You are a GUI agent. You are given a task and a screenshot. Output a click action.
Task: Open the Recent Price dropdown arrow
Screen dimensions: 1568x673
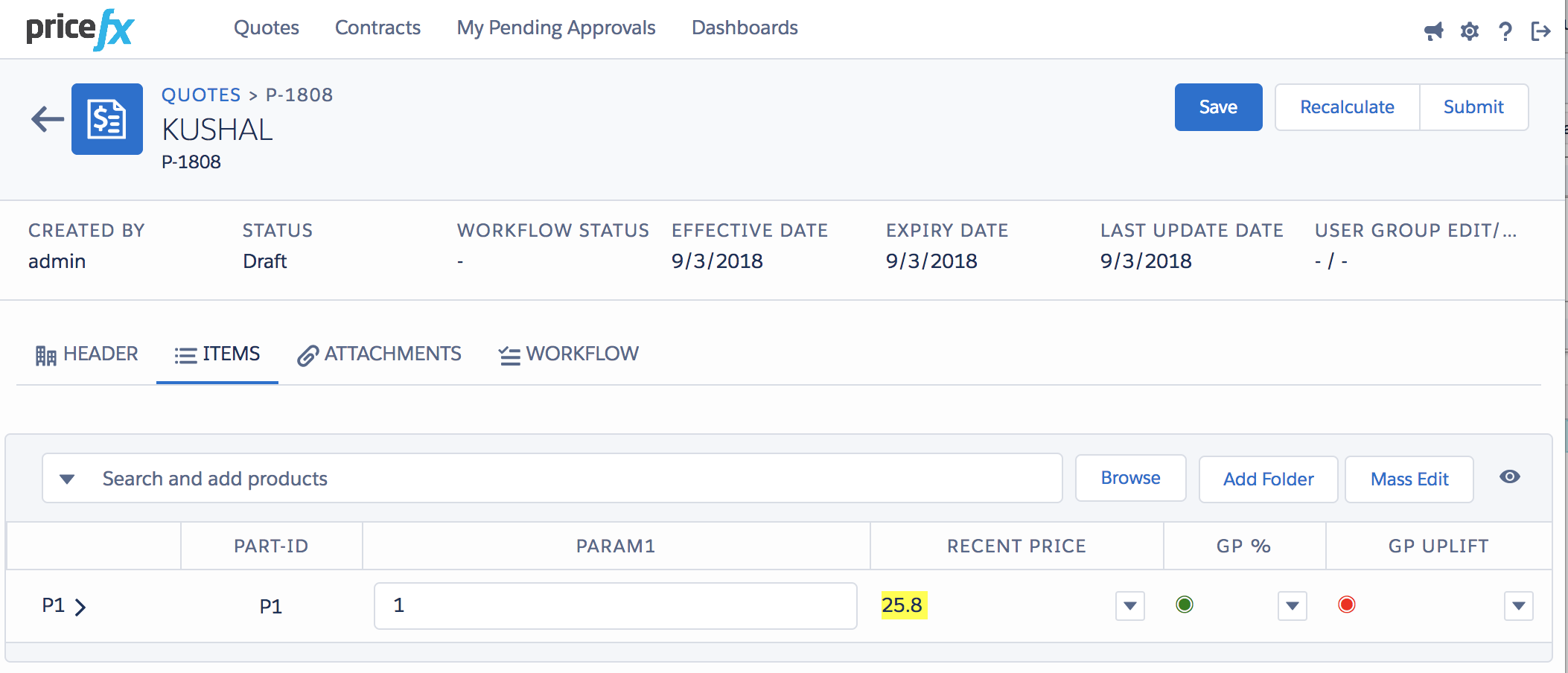coord(1129,606)
